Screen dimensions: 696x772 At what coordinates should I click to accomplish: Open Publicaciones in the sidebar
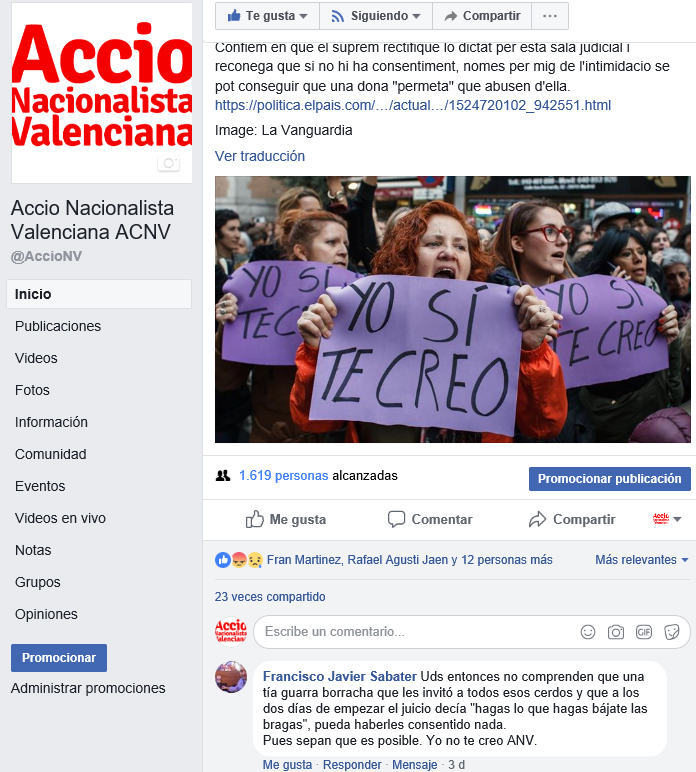click(58, 326)
